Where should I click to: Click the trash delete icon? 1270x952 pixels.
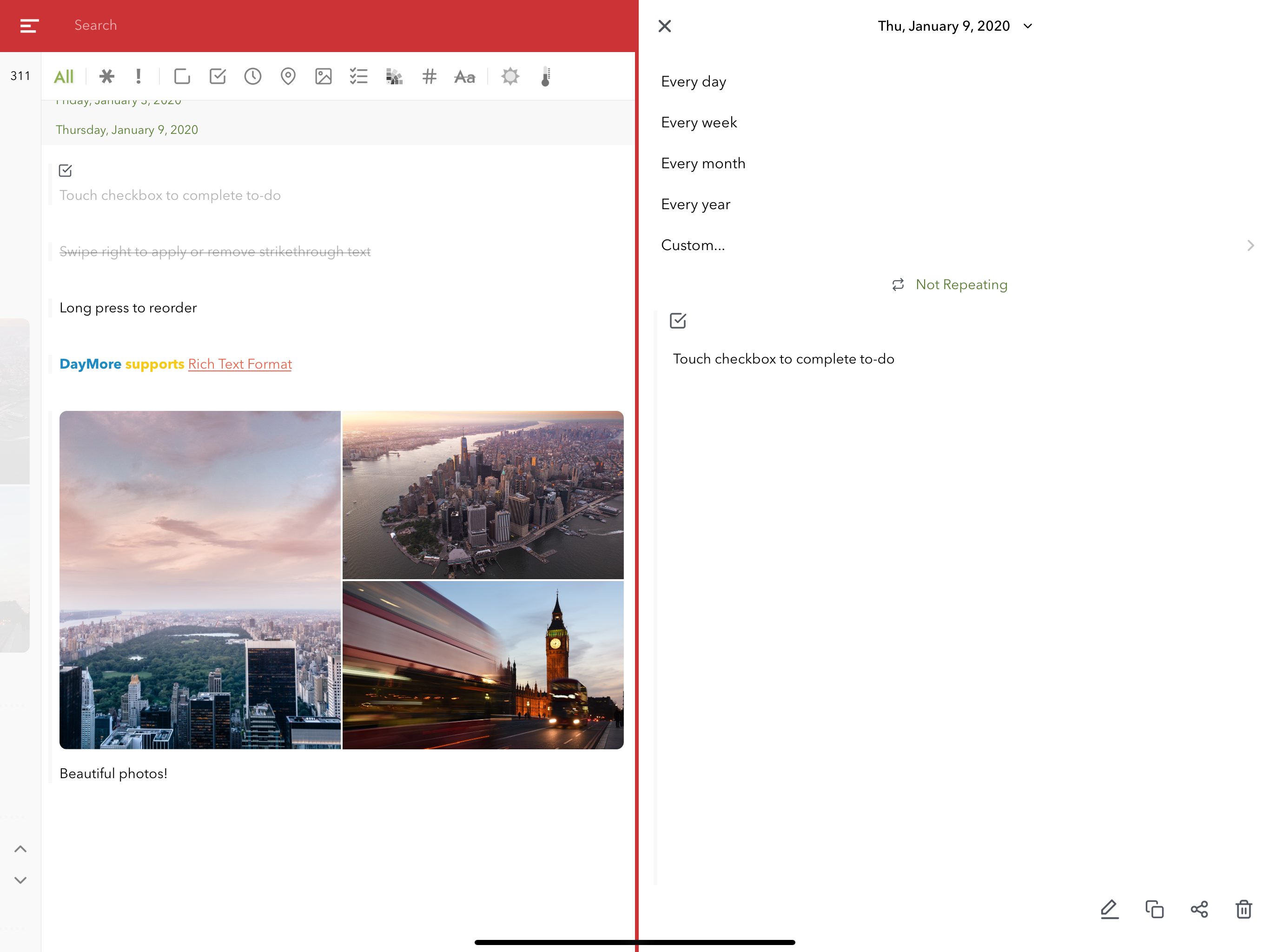[x=1244, y=909]
